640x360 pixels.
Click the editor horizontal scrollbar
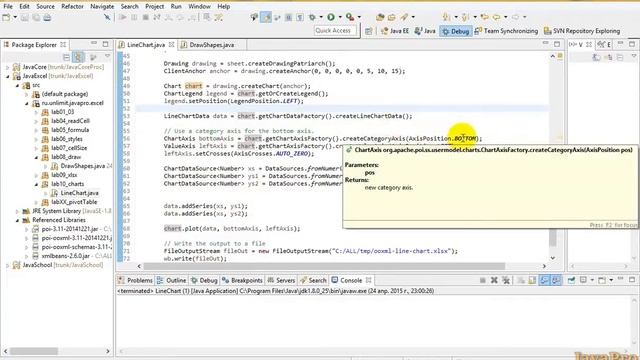click(x=324, y=266)
